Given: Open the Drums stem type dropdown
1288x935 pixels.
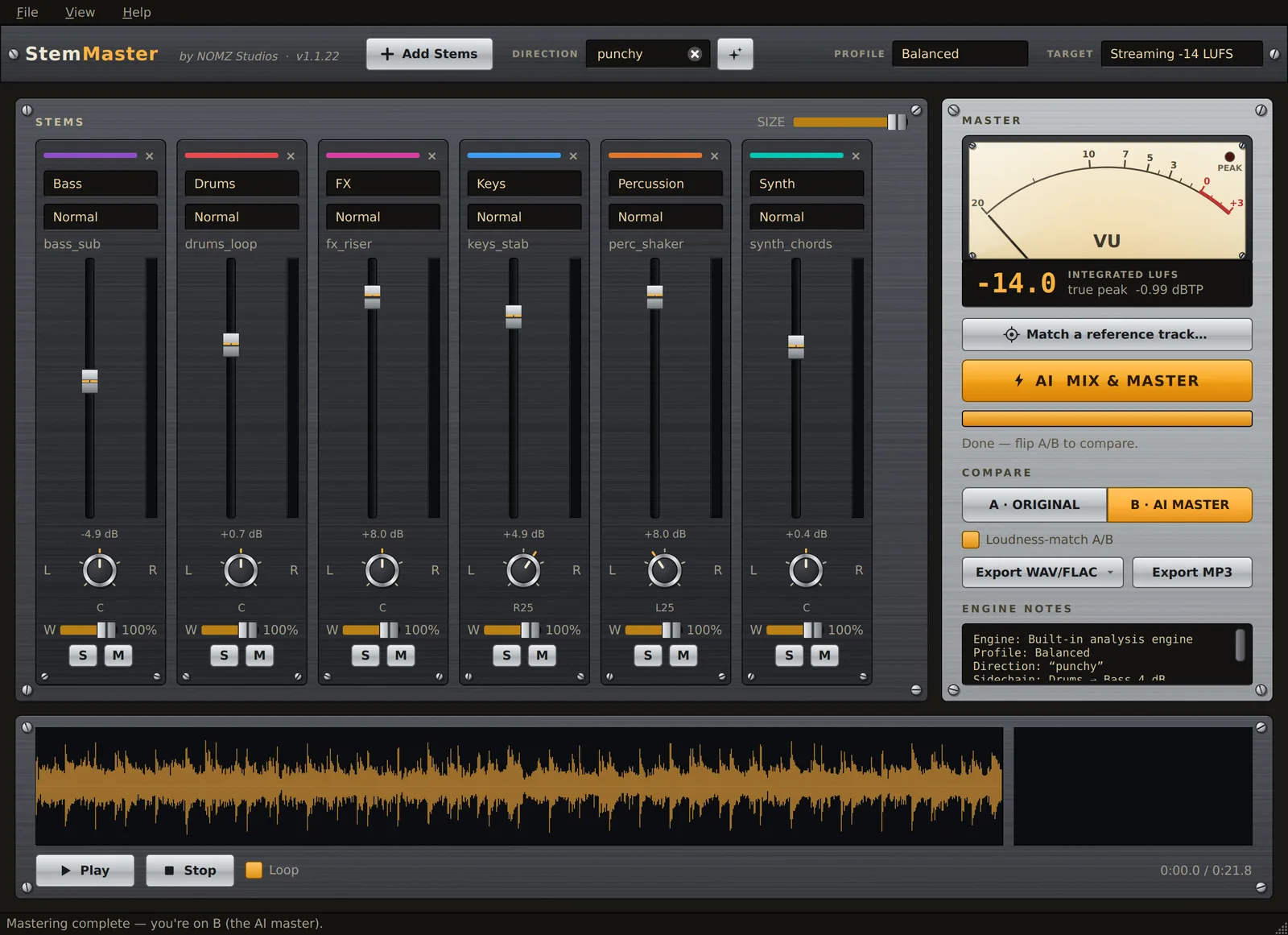Looking at the screenshot, I should (x=242, y=184).
